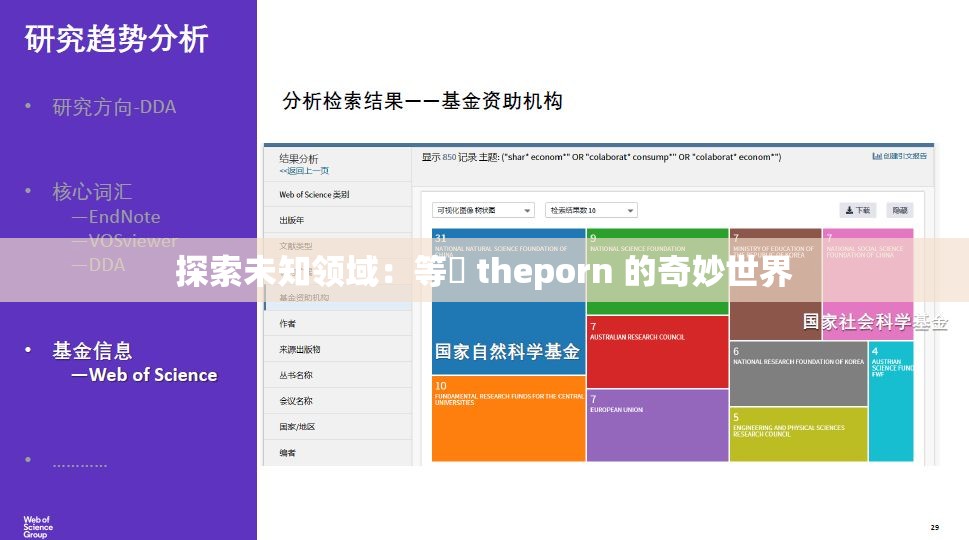Click the pink National Social Science Foundation block

pyautogui.click(x=868, y=284)
